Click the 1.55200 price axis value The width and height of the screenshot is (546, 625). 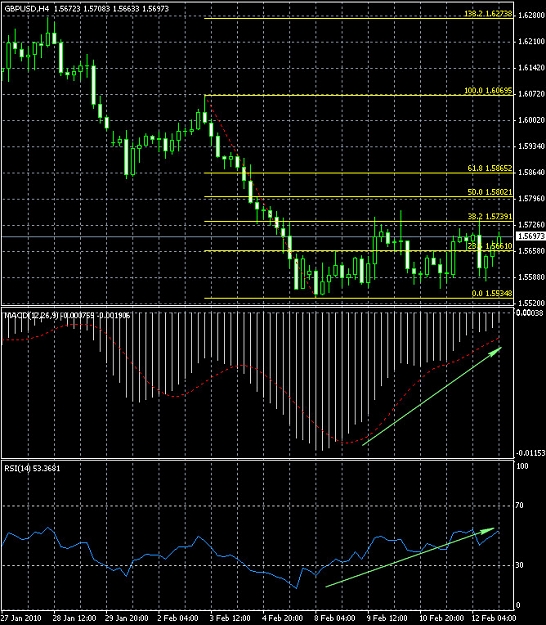point(531,303)
